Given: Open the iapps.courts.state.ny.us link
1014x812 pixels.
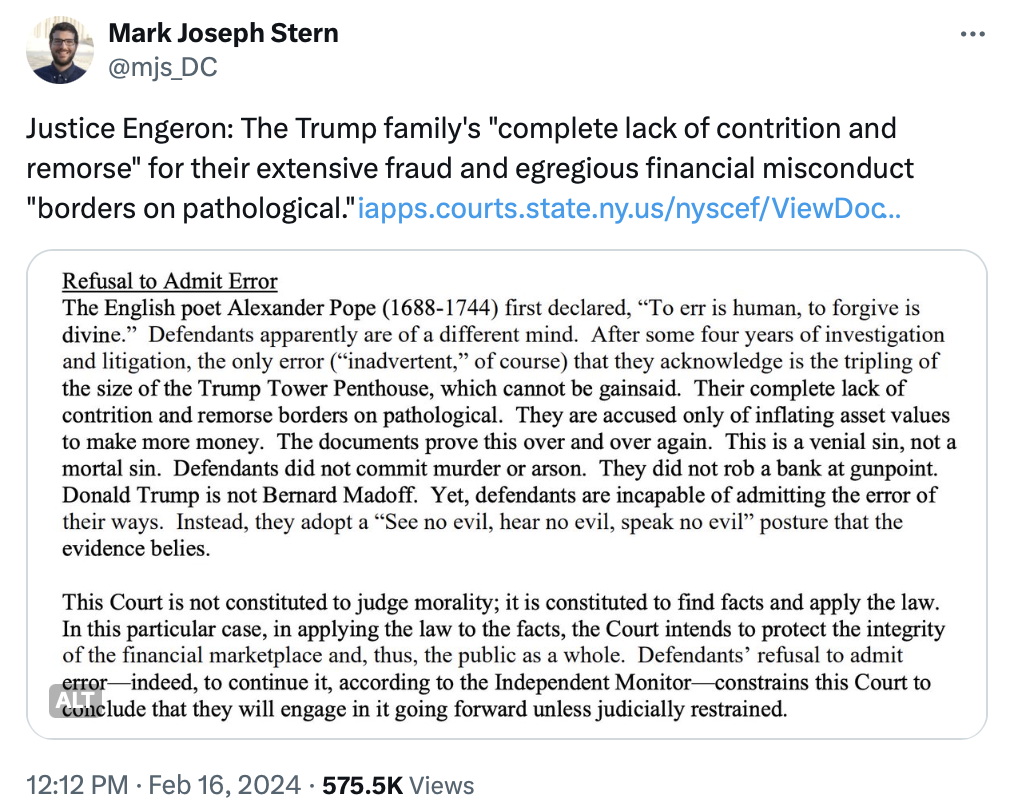Looking at the screenshot, I should click(629, 210).
